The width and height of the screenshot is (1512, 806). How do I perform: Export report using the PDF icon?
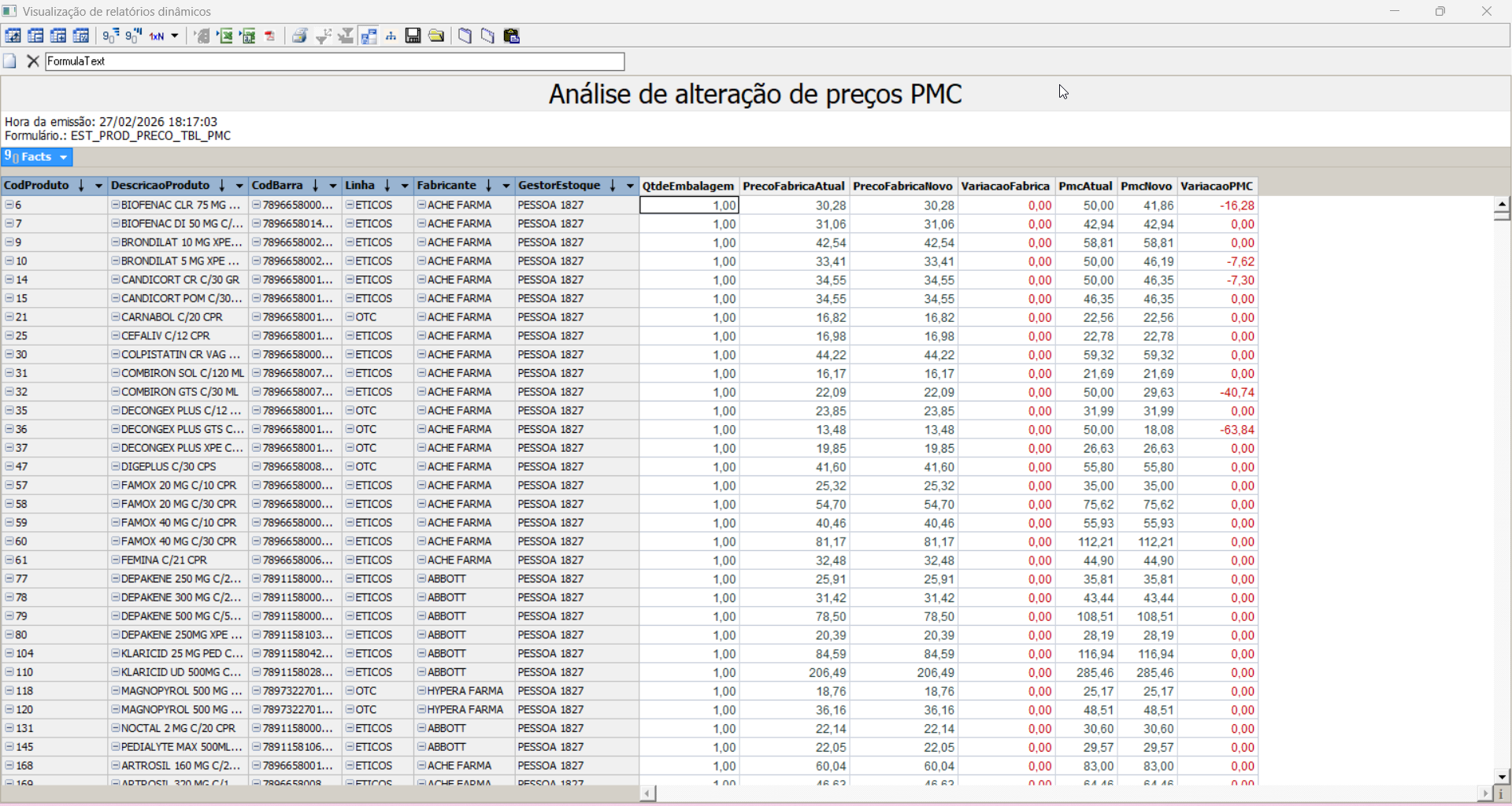click(270, 36)
